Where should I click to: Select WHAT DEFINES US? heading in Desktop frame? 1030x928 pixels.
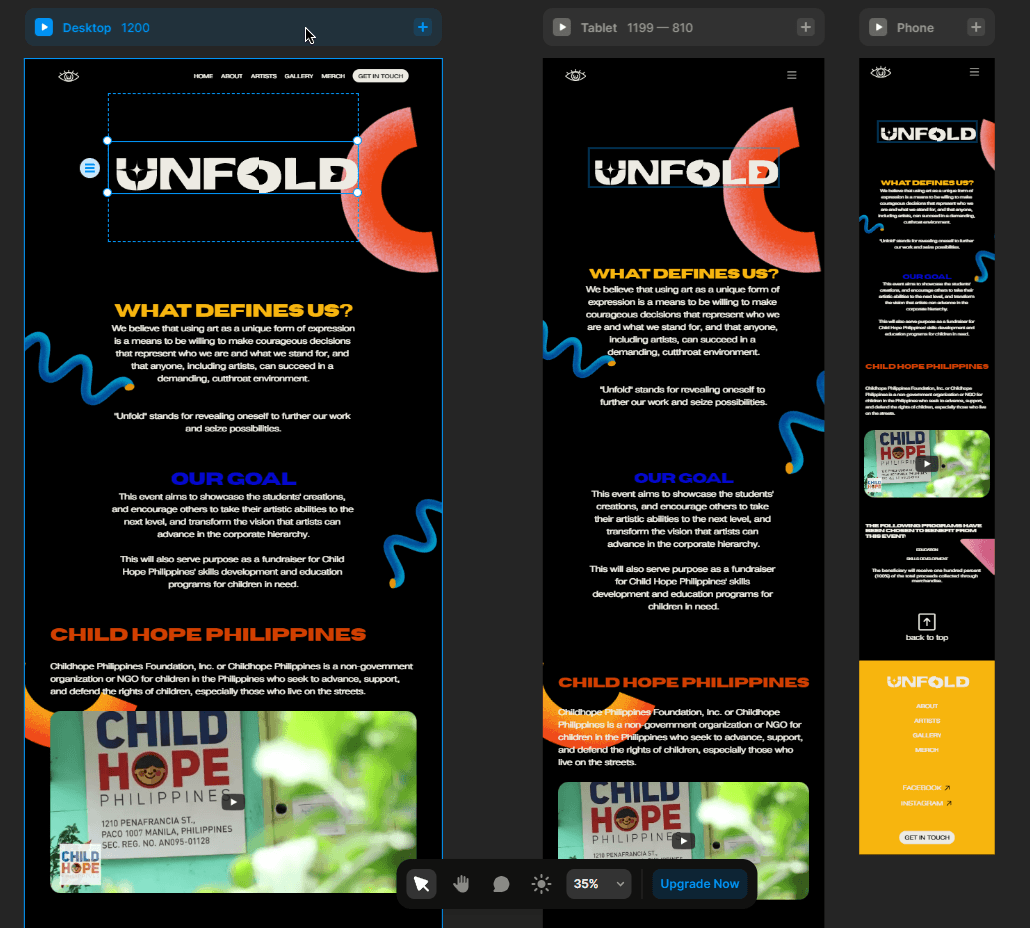point(234,310)
